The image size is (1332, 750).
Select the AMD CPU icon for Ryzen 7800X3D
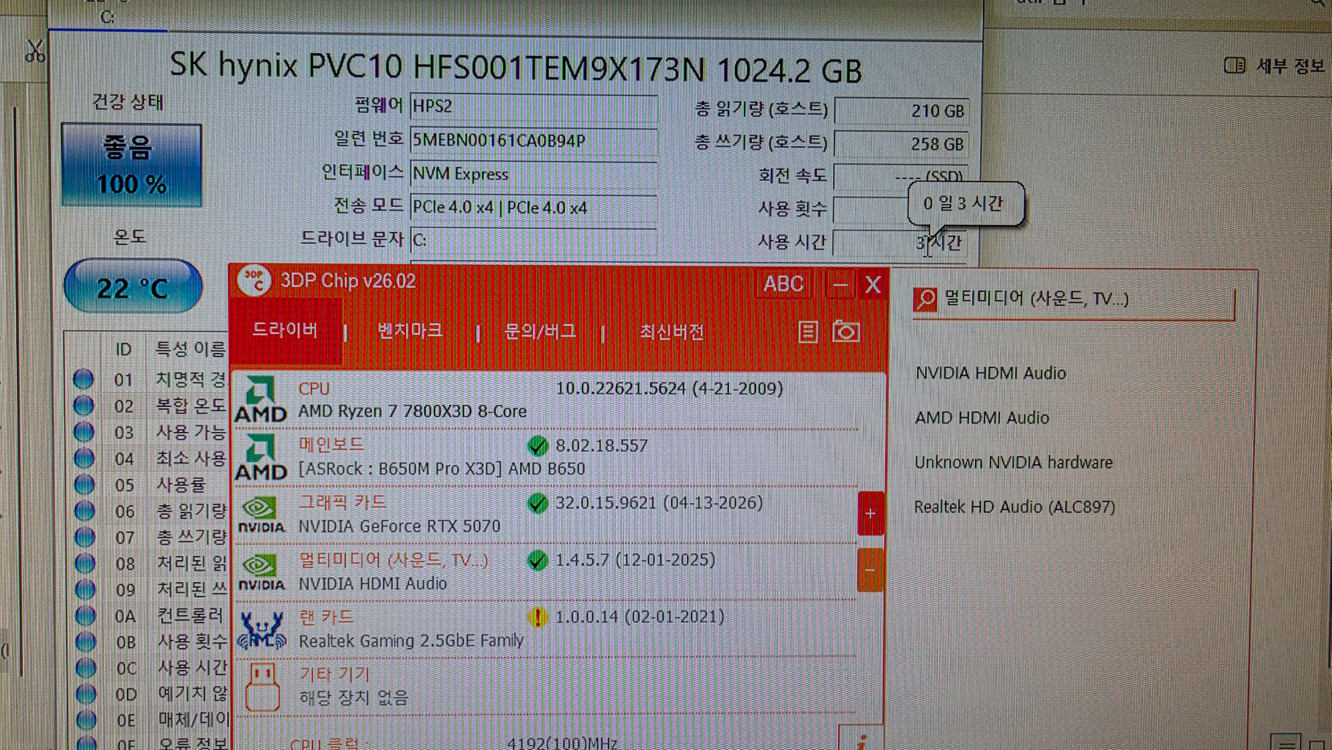(261, 397)
